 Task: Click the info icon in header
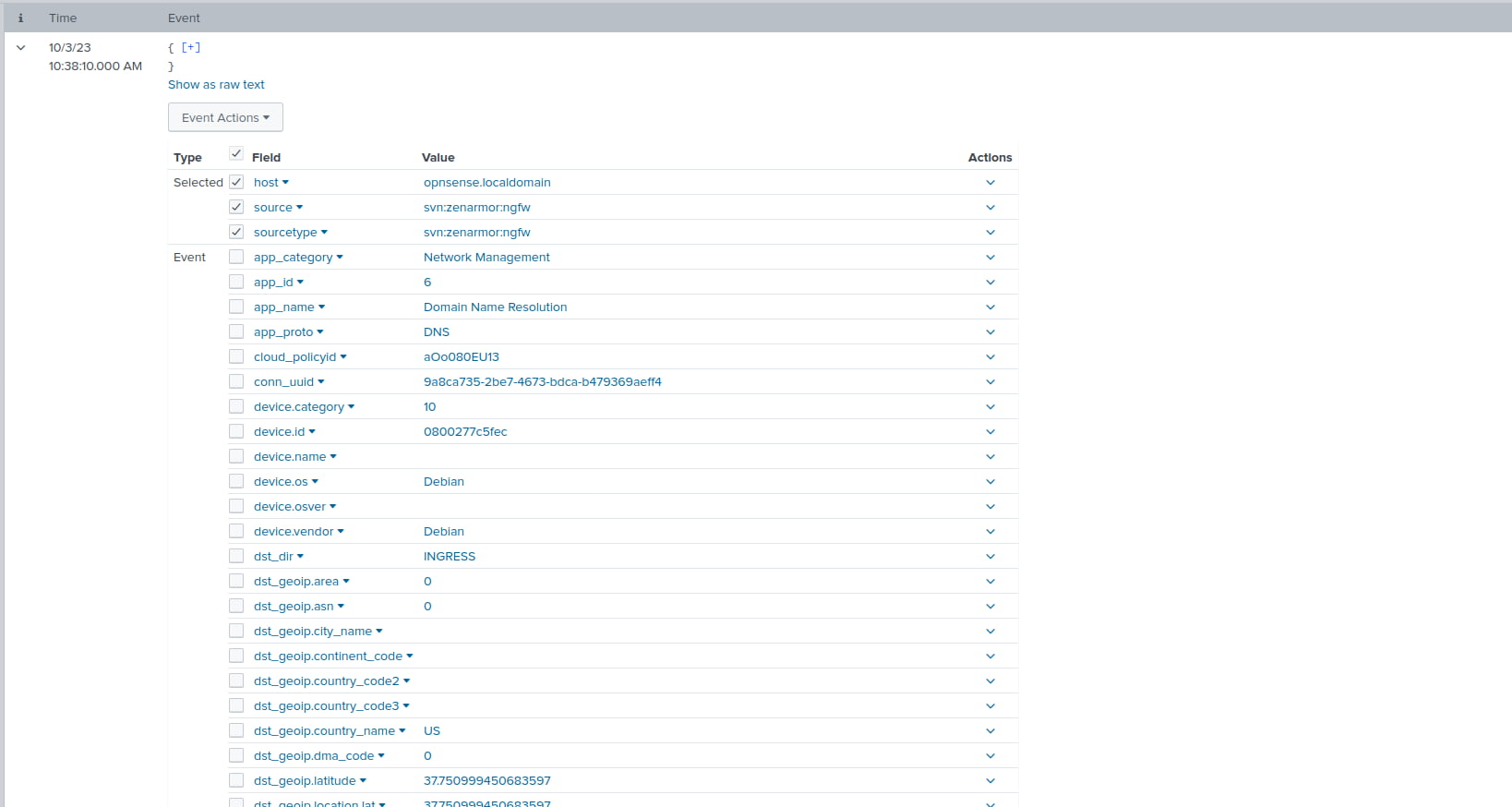pyautogui.click(x=20, y=18)
